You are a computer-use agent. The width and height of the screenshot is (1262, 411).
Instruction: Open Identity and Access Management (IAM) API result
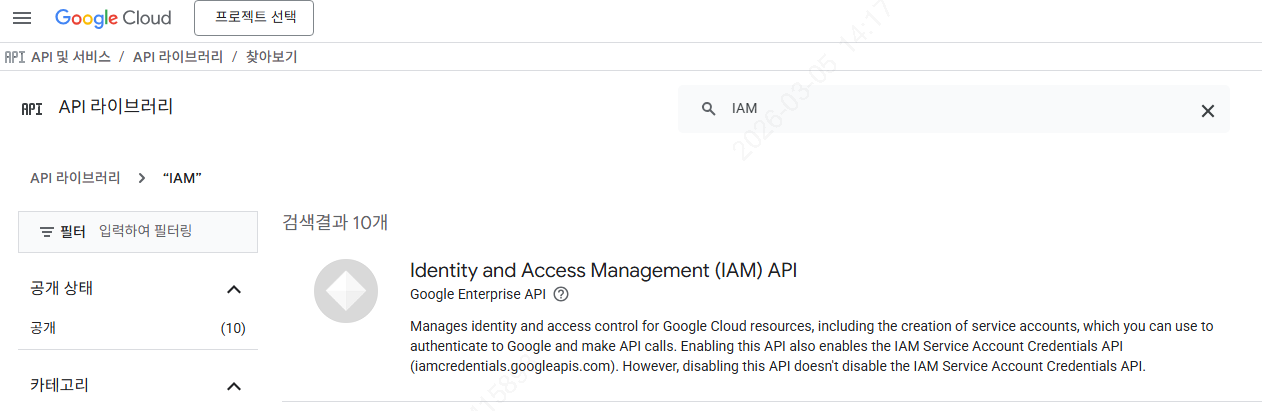pos(604,270)
